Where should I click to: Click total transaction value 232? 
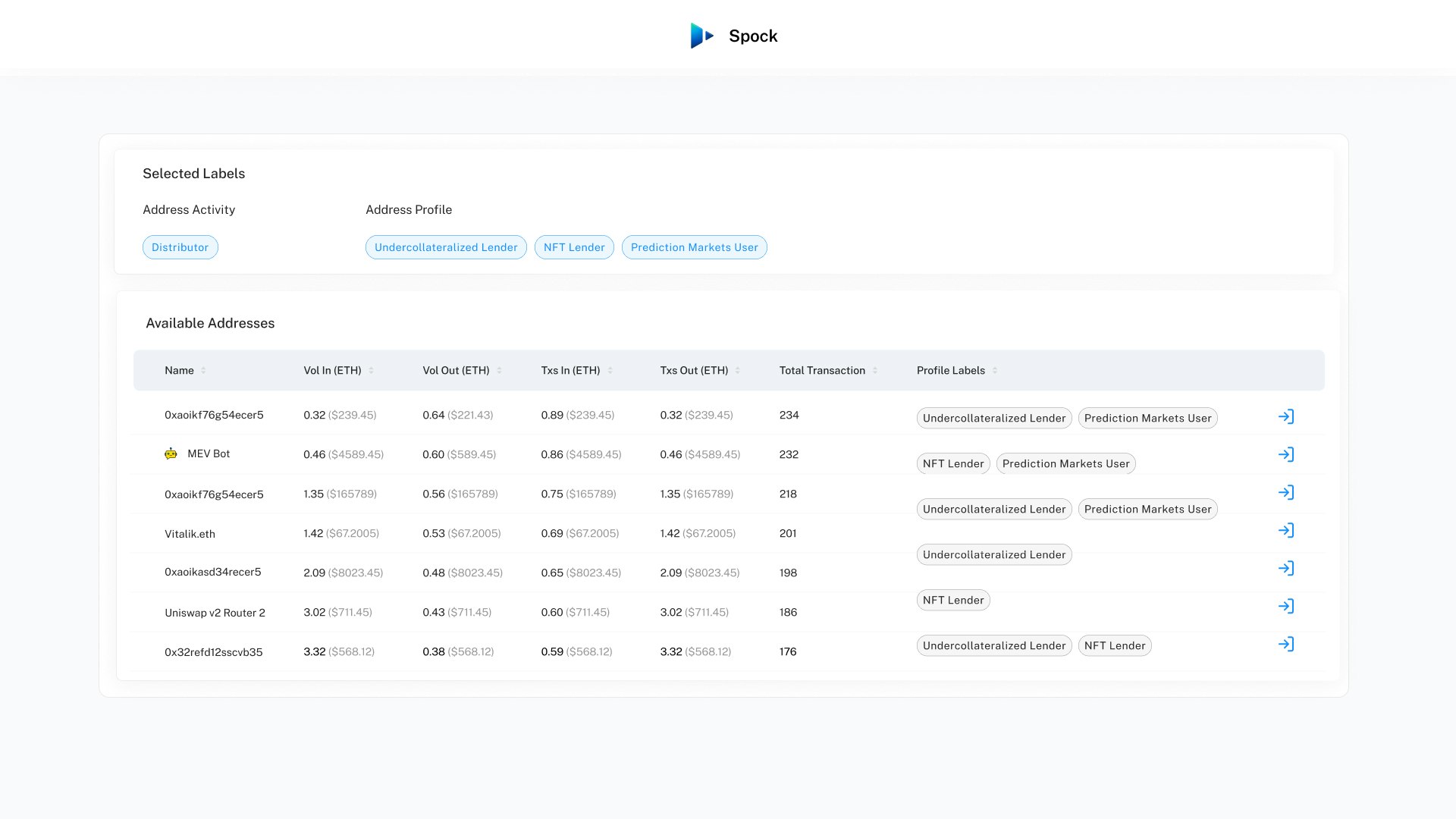click(x=789, y=454)
